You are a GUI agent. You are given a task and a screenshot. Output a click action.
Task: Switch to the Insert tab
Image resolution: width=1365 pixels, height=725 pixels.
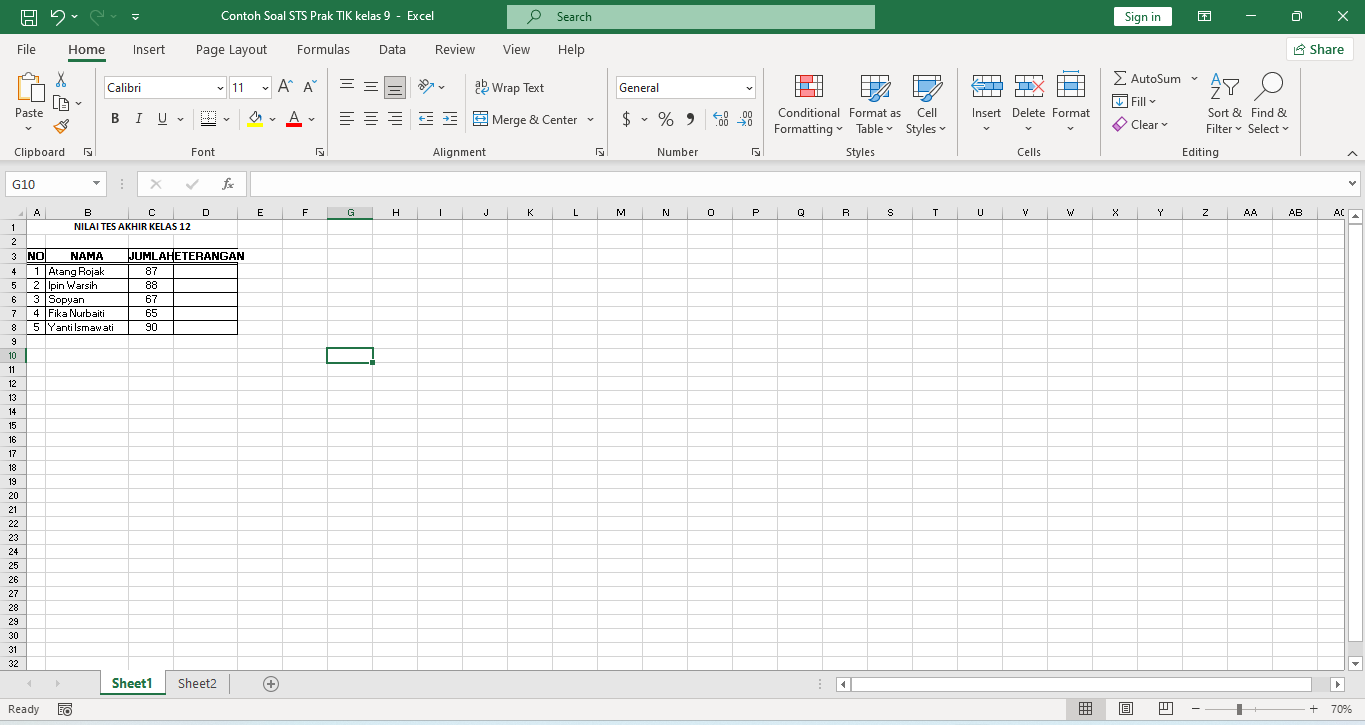149,49
